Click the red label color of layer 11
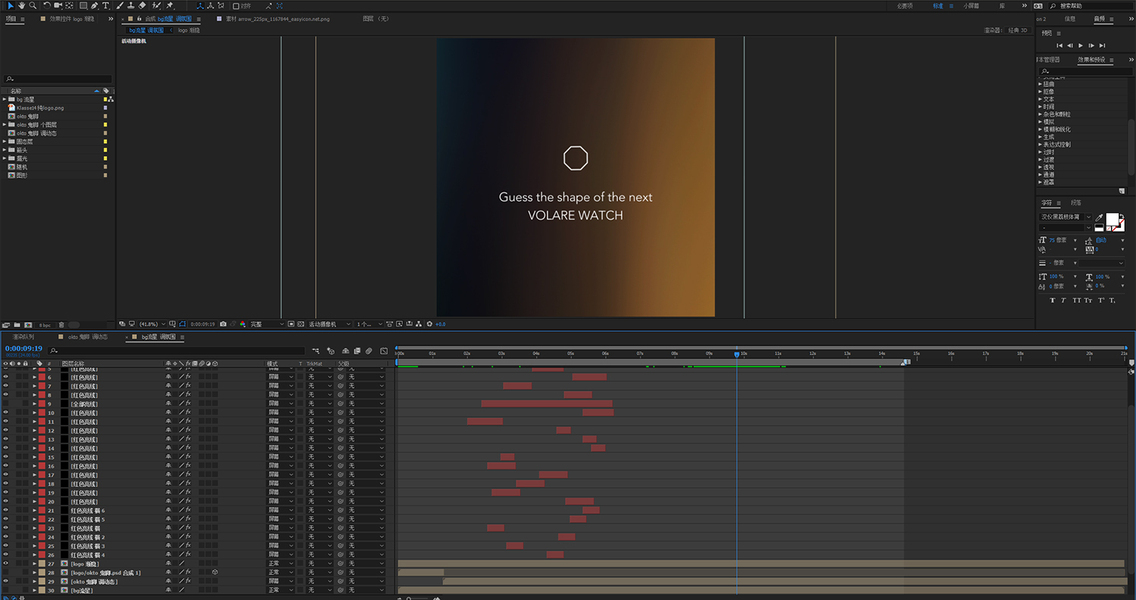This screenshot has height=600, width=1136. pos(42,421)
